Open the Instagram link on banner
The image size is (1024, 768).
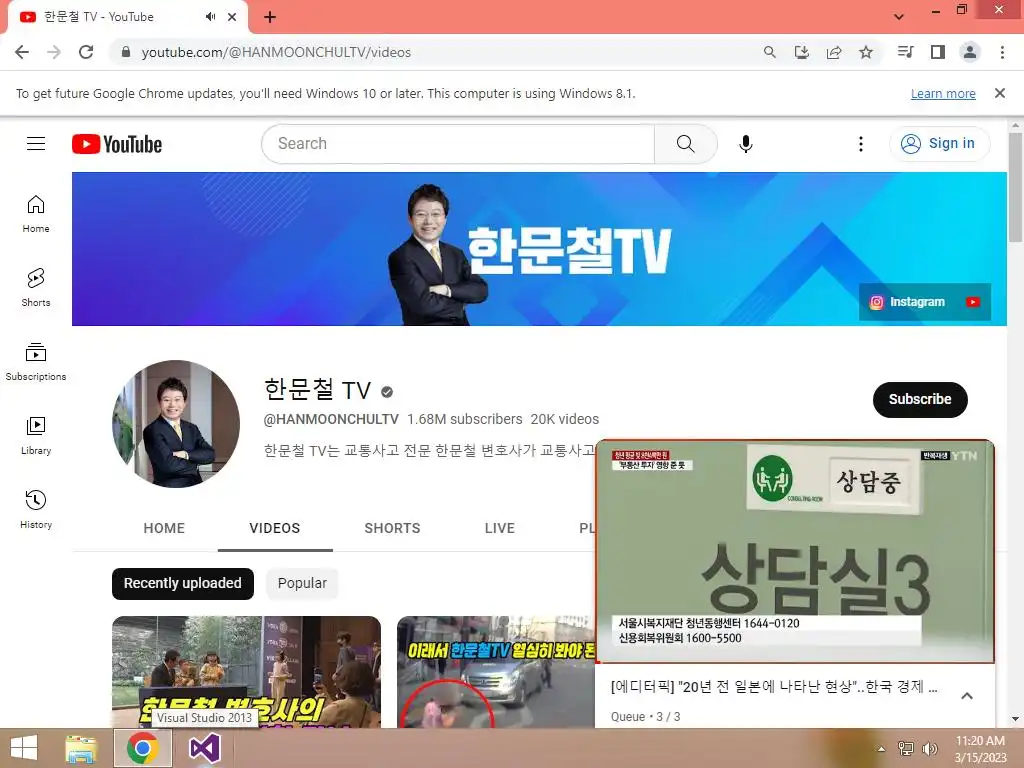[x=908, y=302]
